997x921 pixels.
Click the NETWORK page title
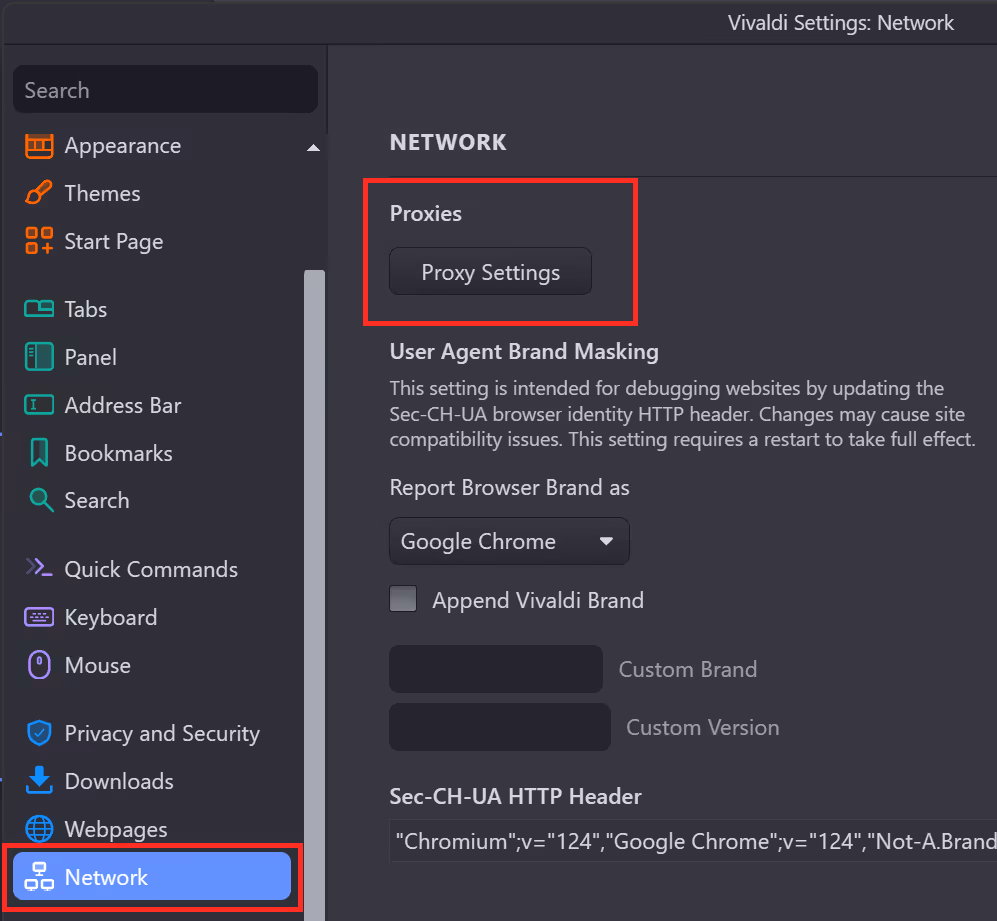pyautogui.click(x=448, y=142)
